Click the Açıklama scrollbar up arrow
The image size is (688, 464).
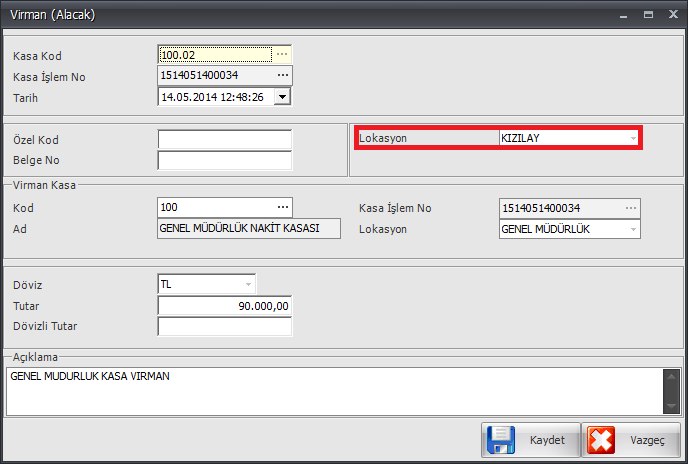point(671,377)
